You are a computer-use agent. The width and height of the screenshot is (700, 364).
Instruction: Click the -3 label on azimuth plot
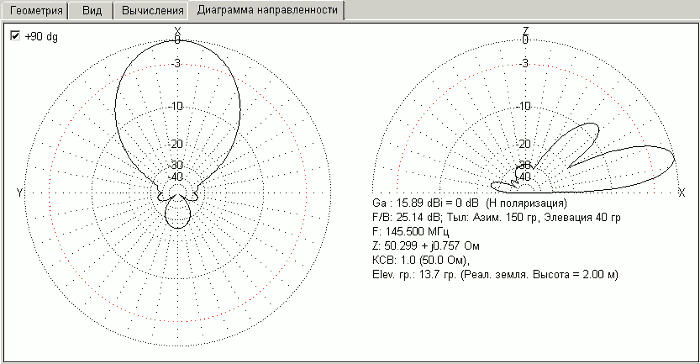click(176, 64)
